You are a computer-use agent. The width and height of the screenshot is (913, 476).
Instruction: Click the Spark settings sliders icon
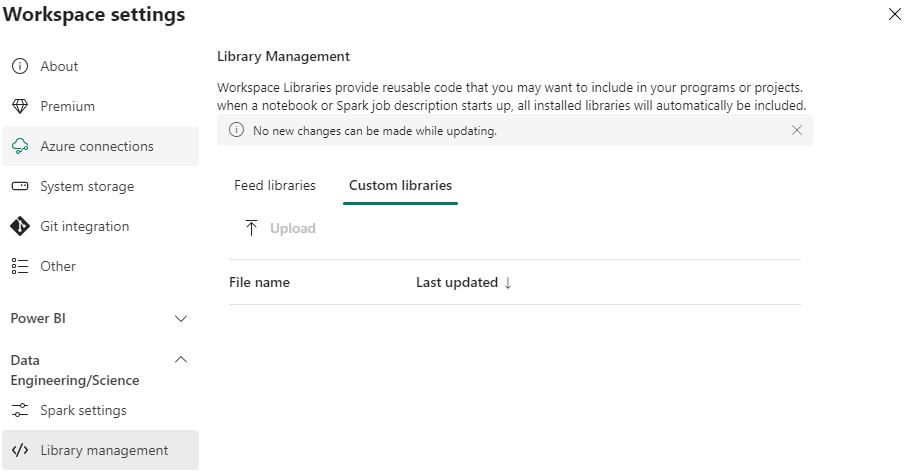click(20, 410)
